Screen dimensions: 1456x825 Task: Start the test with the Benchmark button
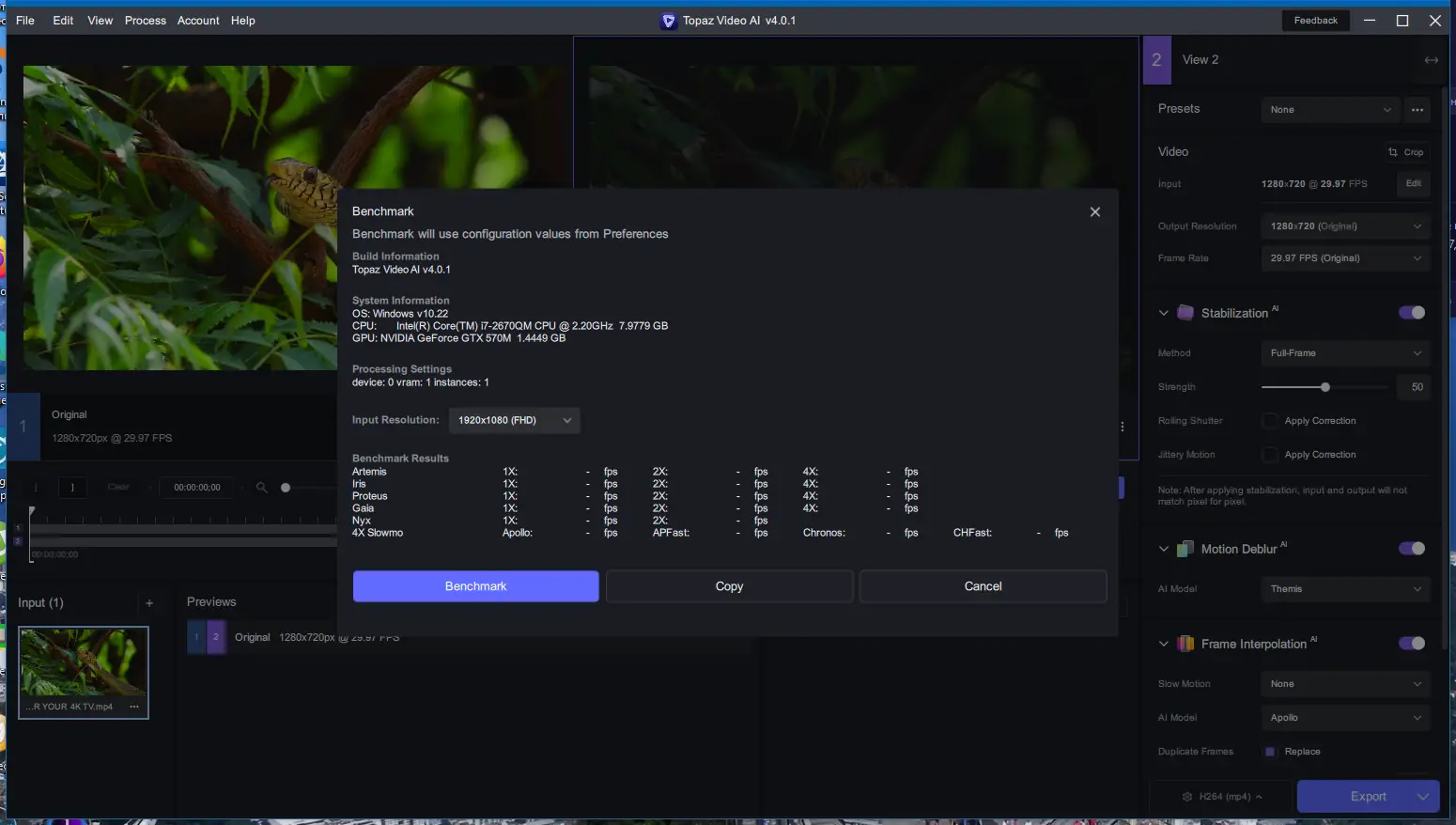click(476, 586)
